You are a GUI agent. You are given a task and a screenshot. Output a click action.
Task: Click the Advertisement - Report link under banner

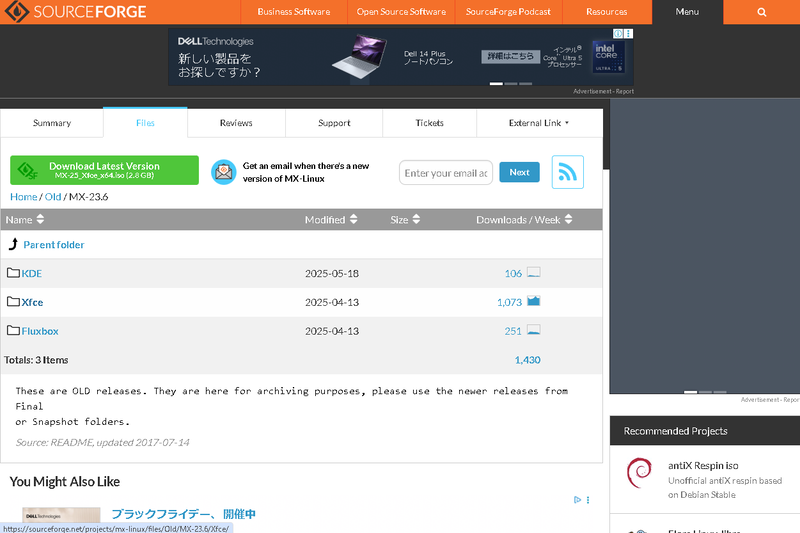(x=604, y=91)
